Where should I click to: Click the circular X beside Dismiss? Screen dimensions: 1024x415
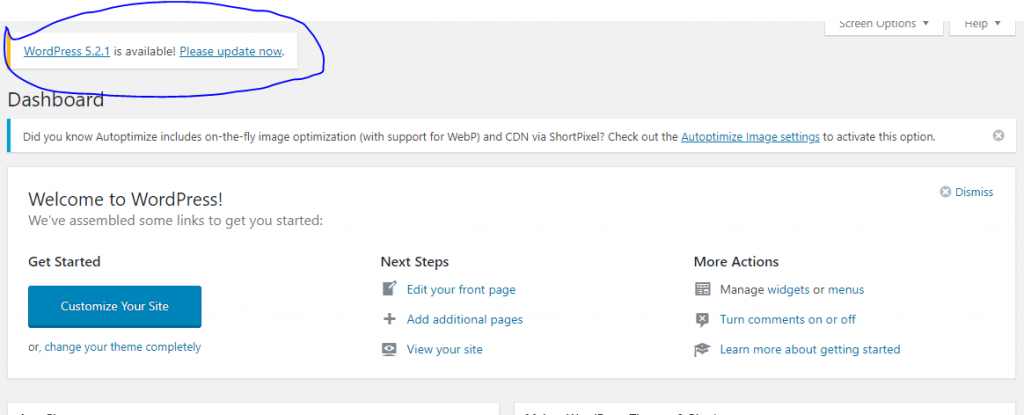coord(945,192)
